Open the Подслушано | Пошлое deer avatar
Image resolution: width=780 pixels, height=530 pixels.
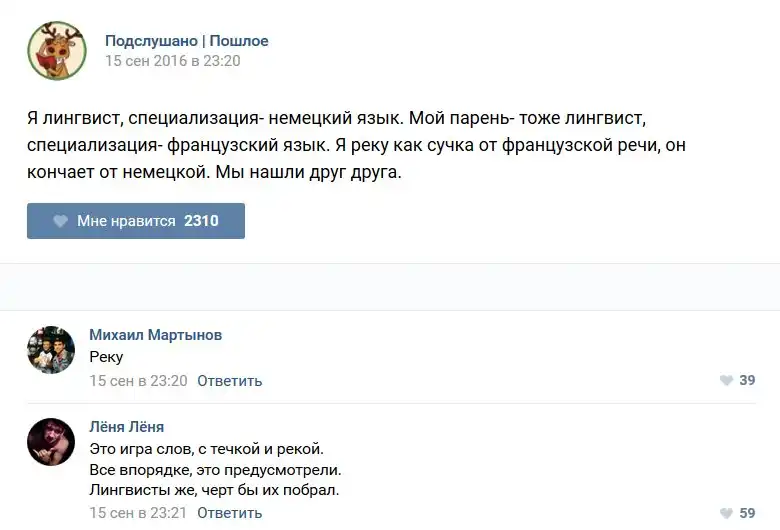point(57,51)
